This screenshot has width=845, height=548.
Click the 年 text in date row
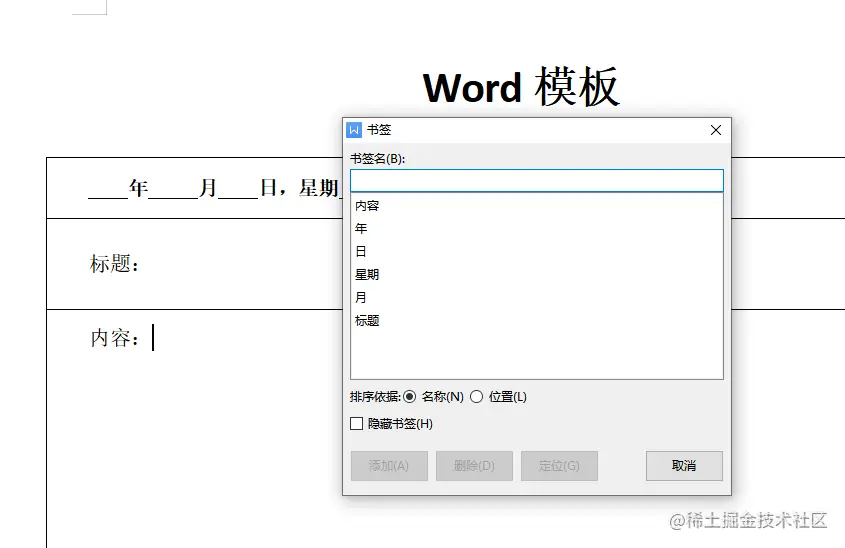138,188
